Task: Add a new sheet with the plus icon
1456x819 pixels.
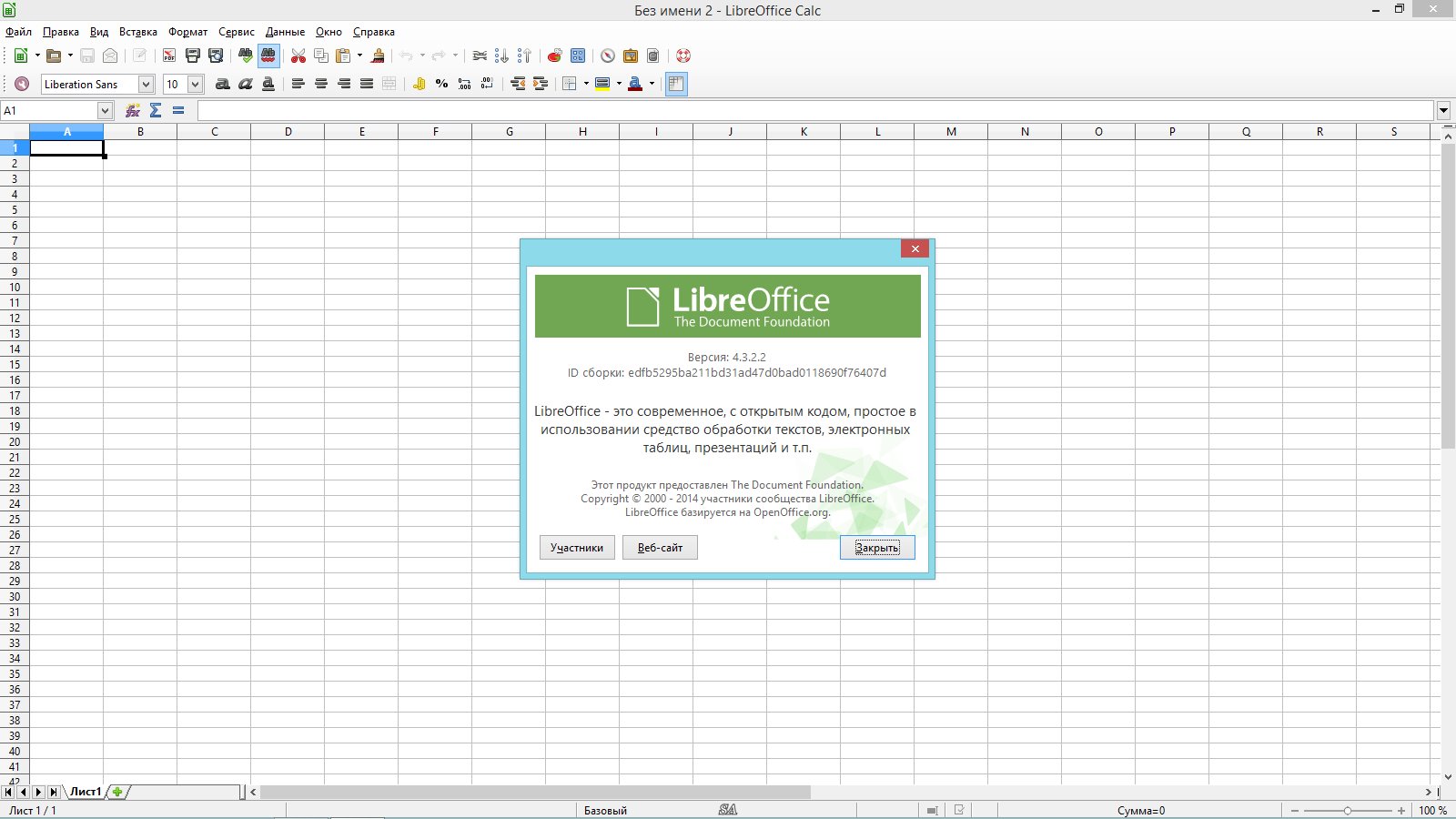Action: click(x=117, y=792)
